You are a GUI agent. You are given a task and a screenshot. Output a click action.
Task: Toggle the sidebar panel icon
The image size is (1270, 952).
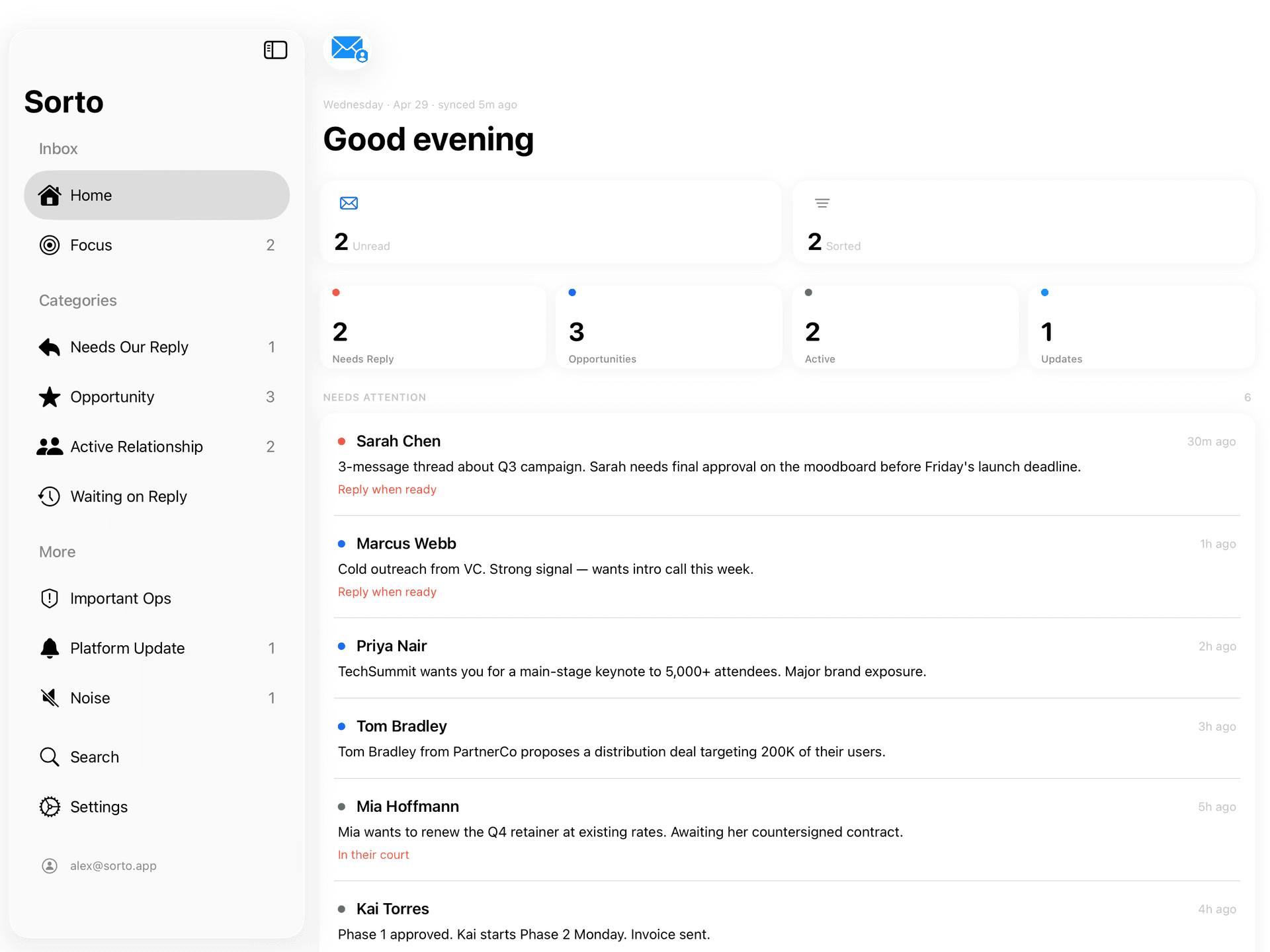tap(275, 50)
